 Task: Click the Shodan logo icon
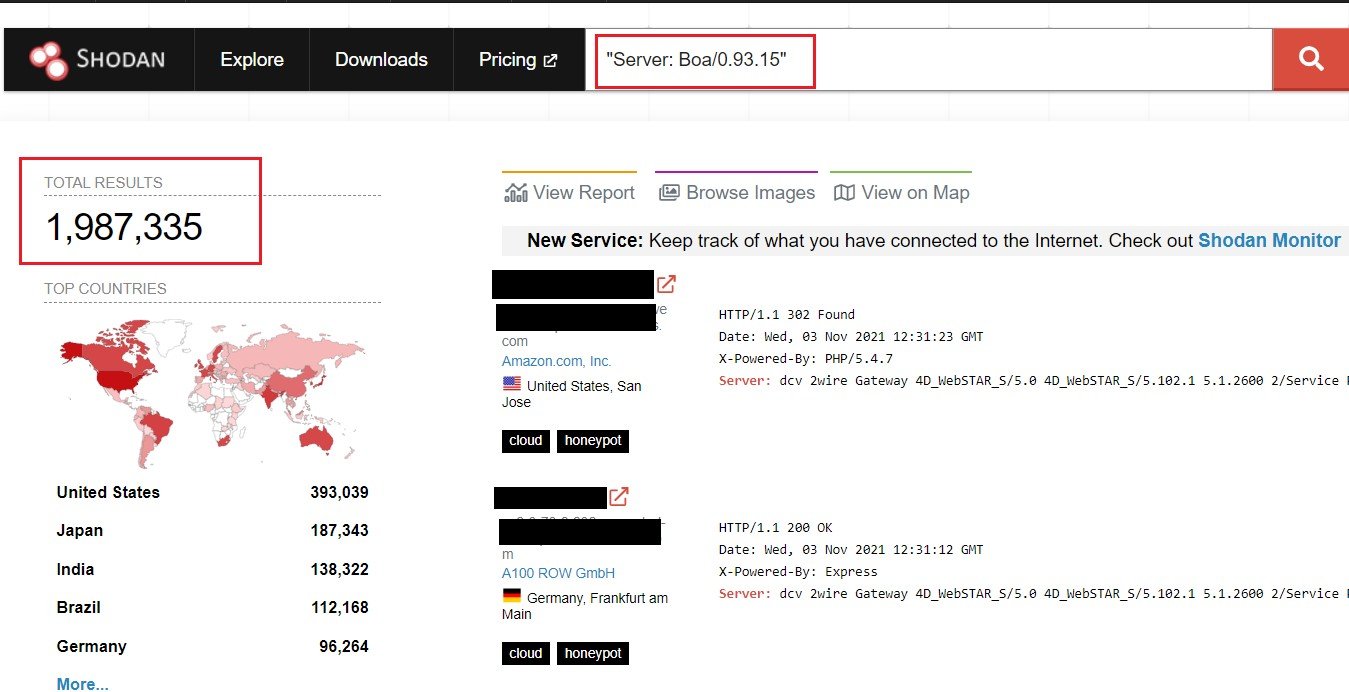coord(47,60)
